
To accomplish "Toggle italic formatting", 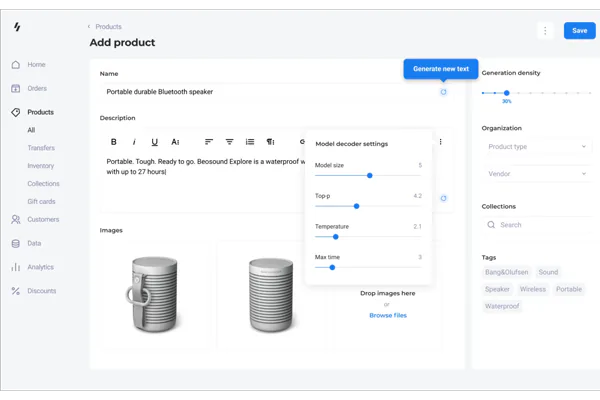I will [x=134, y=142].
